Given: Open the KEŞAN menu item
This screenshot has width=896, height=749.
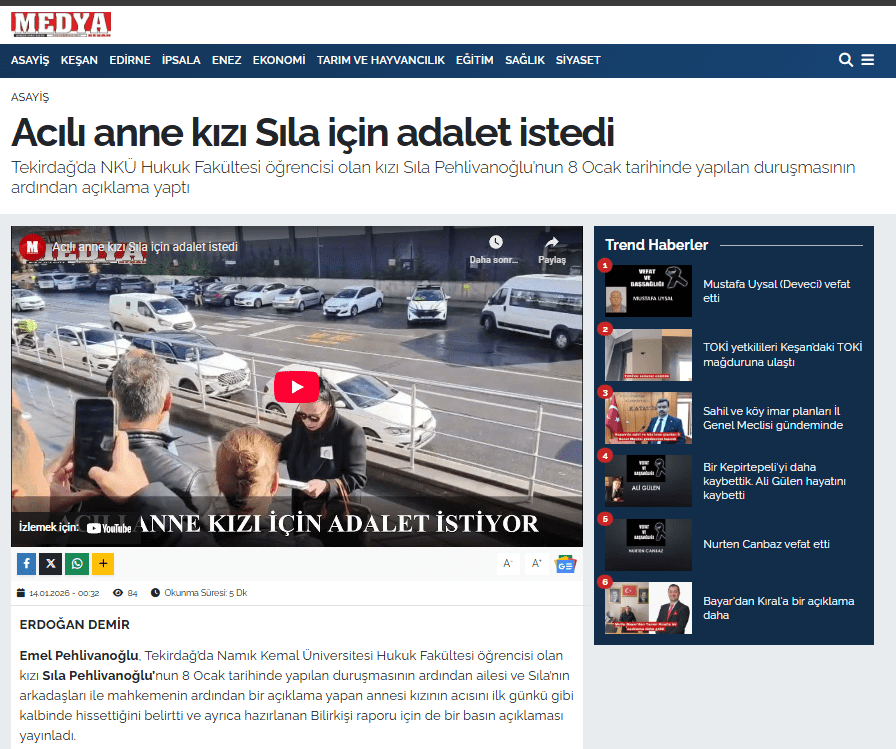Looking at the screenshot, I should click(x=79, y=60).
